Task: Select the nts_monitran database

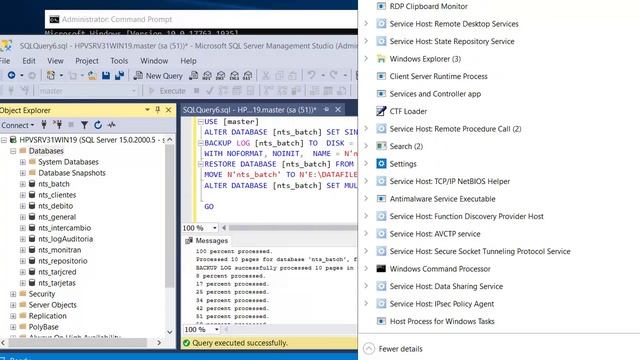Action: pyautogui.click(x=60, y=250)
